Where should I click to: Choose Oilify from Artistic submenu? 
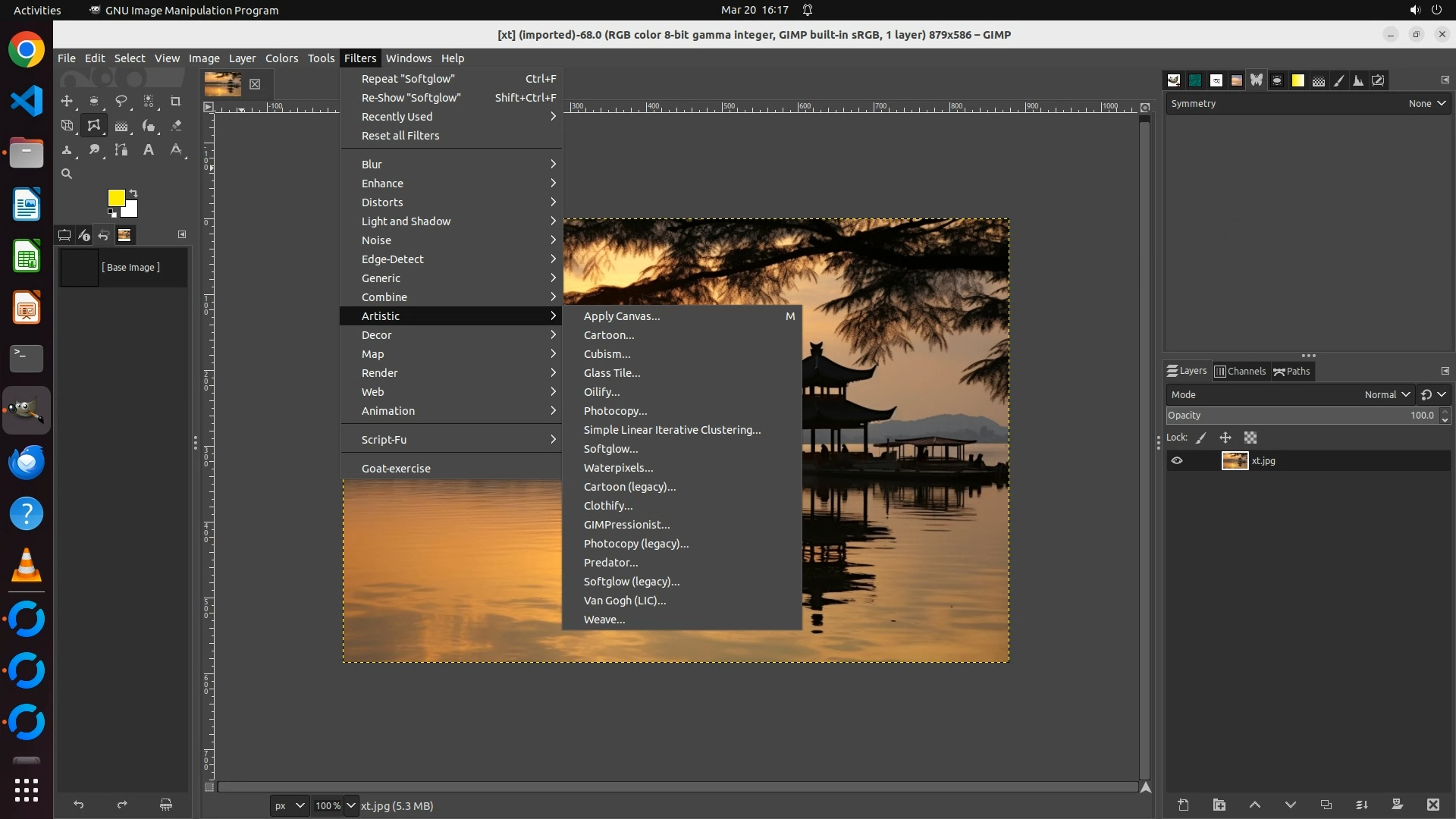tap(601, 392)
